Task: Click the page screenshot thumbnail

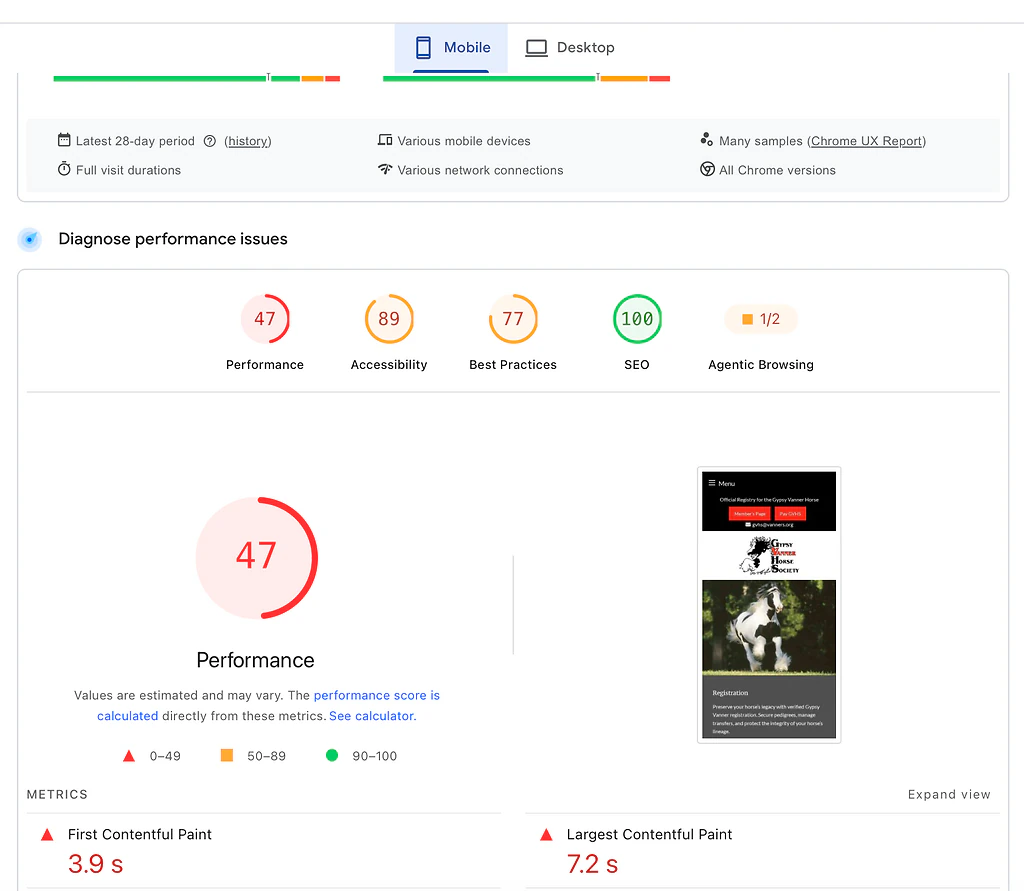Action: pyautogui.click(x=769, y=605)
